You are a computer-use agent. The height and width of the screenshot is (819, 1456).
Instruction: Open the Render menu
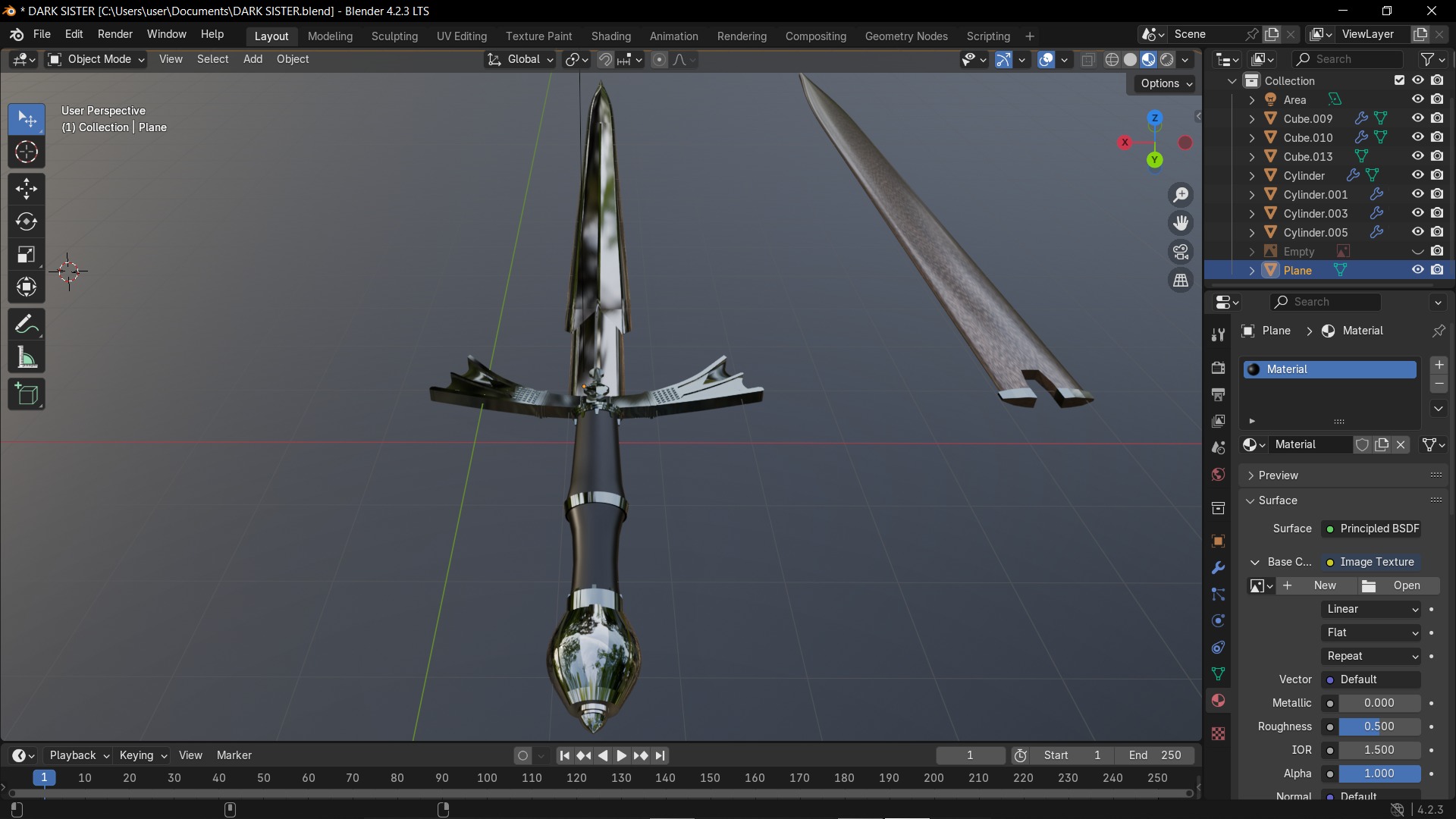(x=115, y=34)
